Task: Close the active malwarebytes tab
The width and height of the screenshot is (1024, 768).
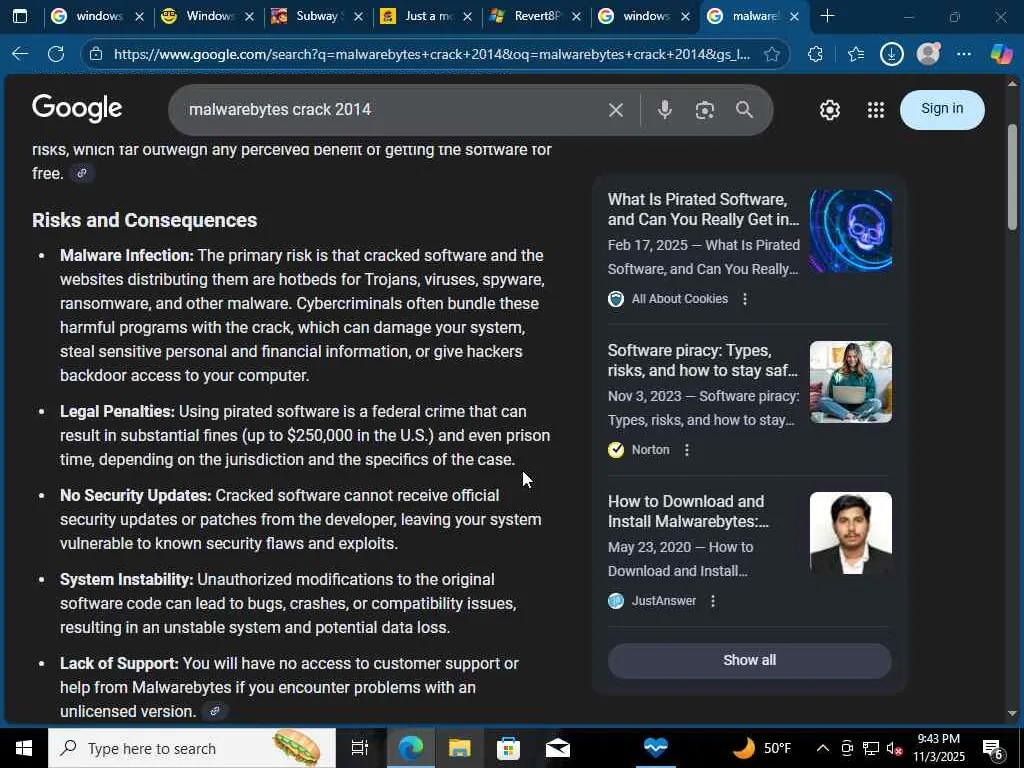Action: 794,16
